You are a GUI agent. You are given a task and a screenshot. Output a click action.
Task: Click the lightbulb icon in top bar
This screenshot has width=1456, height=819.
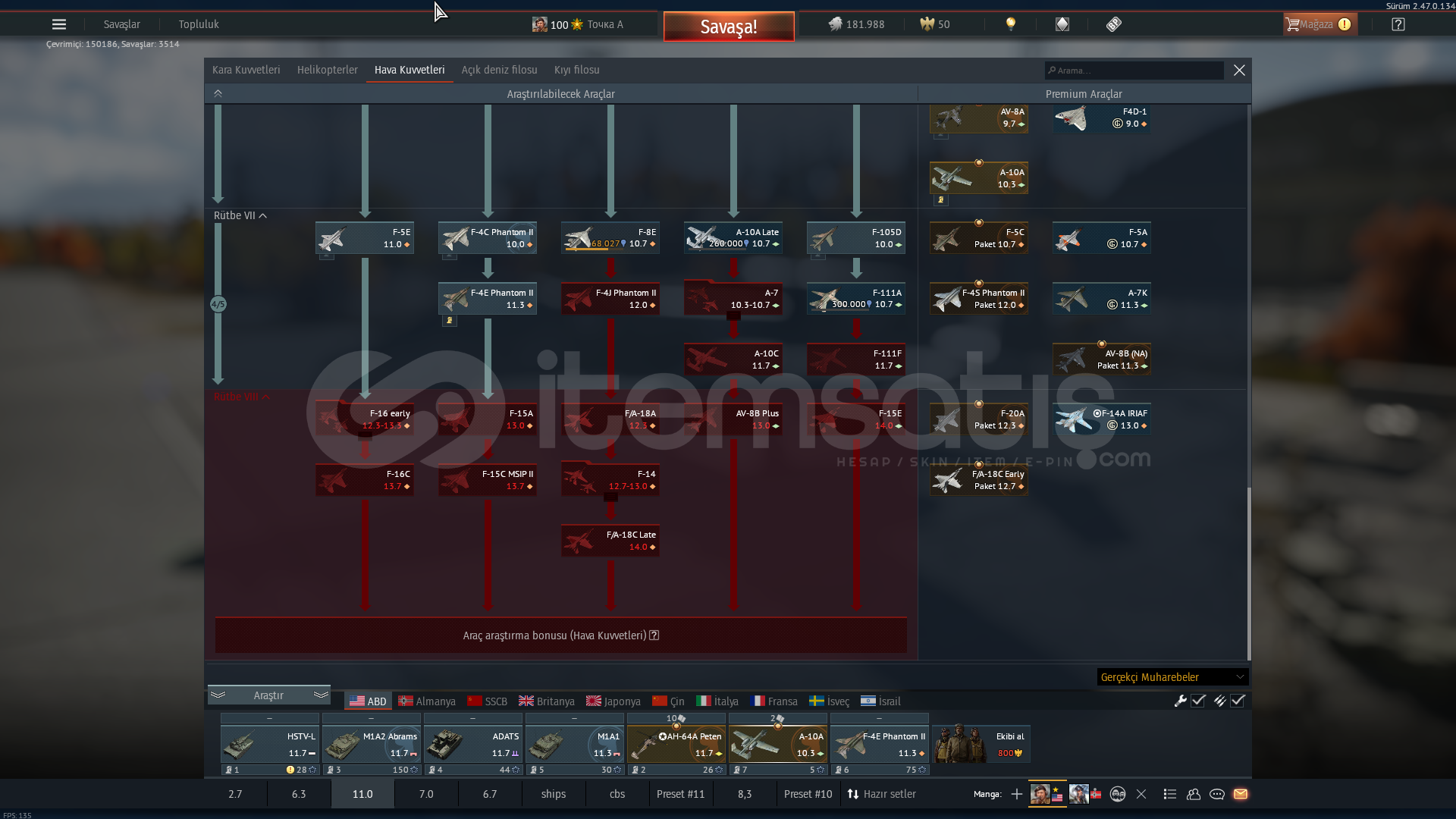(1010, 24)
